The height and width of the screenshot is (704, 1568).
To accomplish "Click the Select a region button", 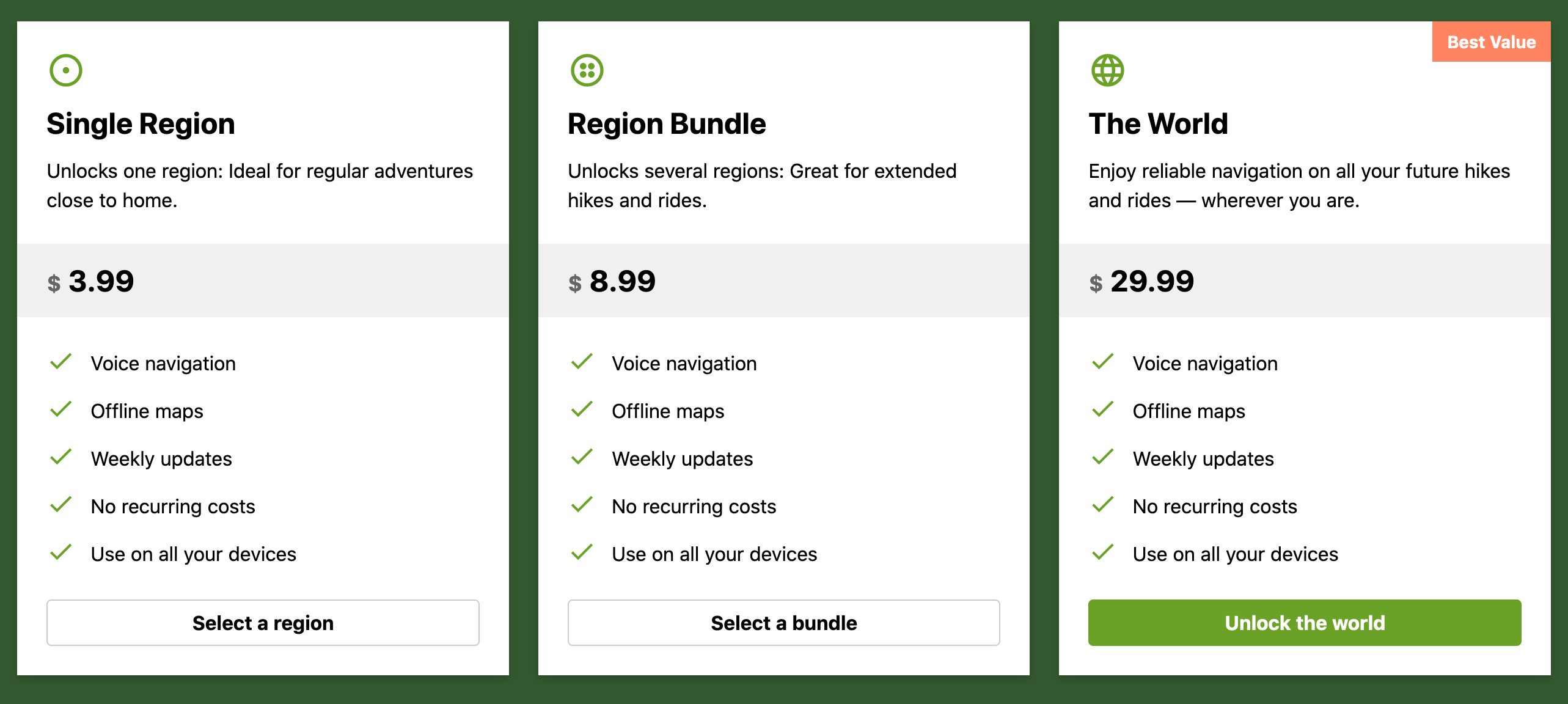I will (263, 623).
